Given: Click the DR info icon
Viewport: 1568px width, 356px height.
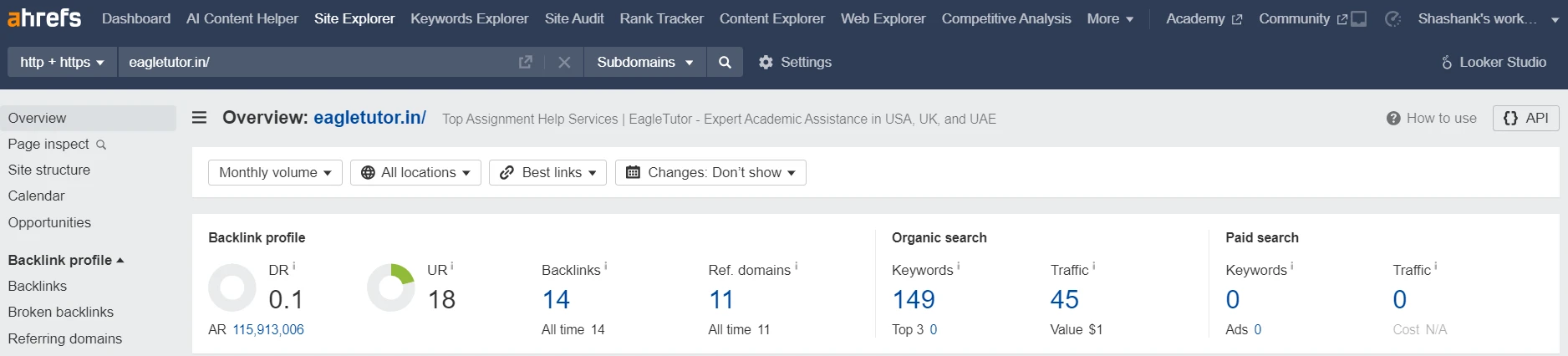Looking at the screenshot, I should click(x=294, y=266).
